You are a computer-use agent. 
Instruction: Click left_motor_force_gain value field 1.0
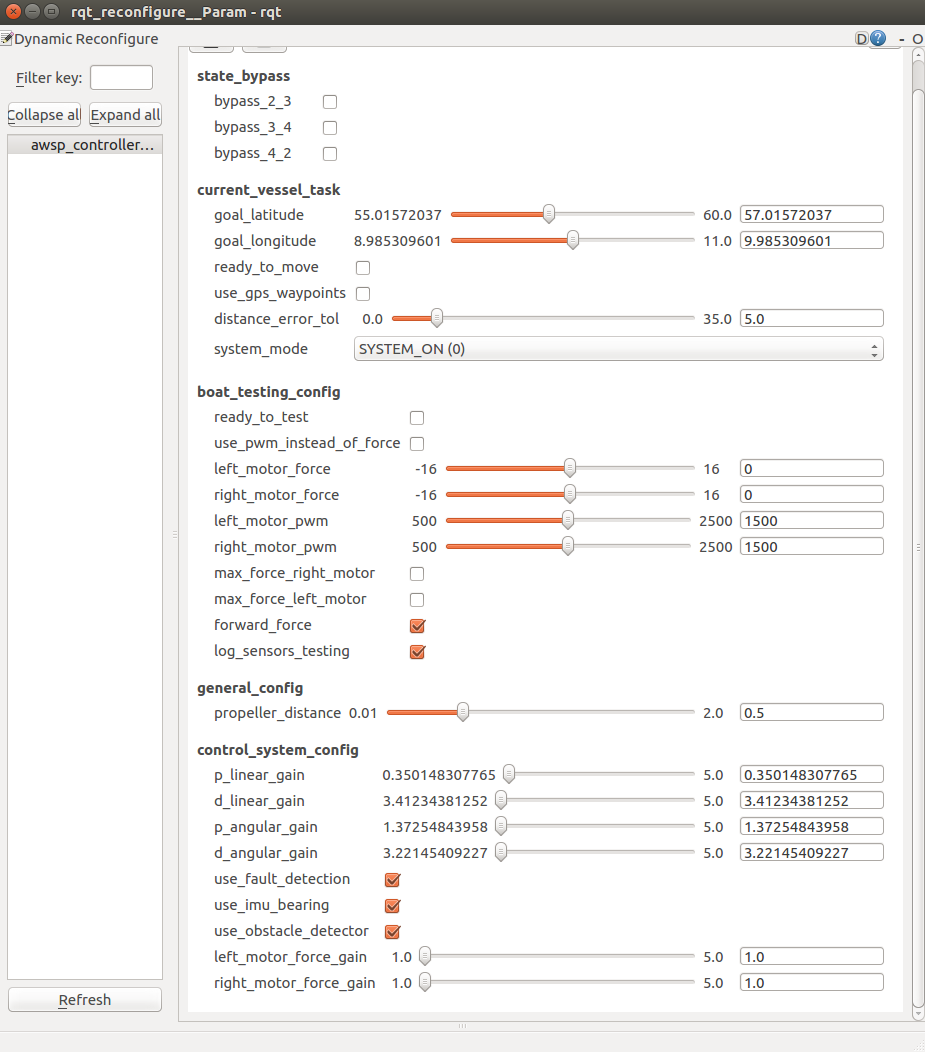[812, 957]
